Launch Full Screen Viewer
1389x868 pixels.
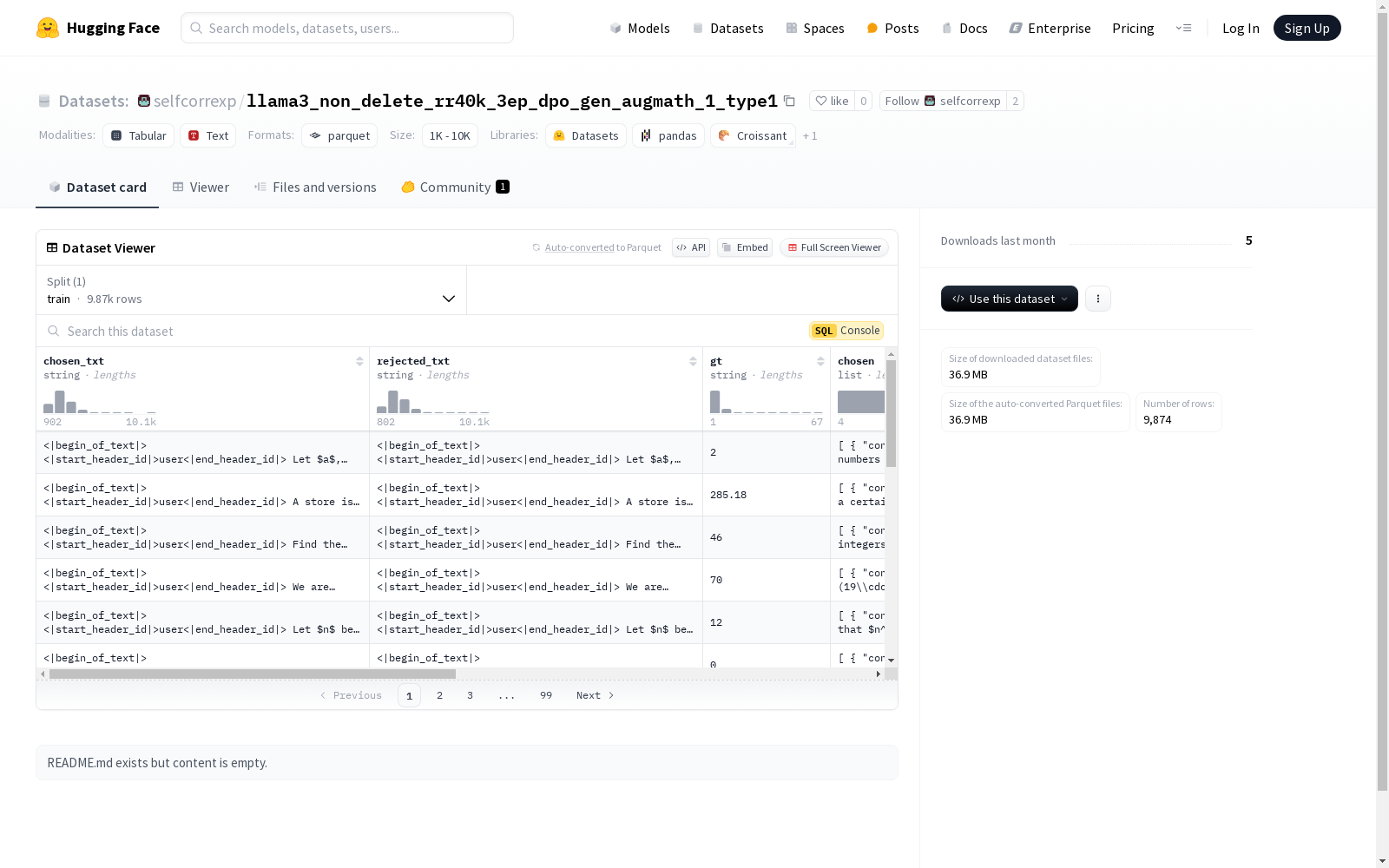click(834, 247)
